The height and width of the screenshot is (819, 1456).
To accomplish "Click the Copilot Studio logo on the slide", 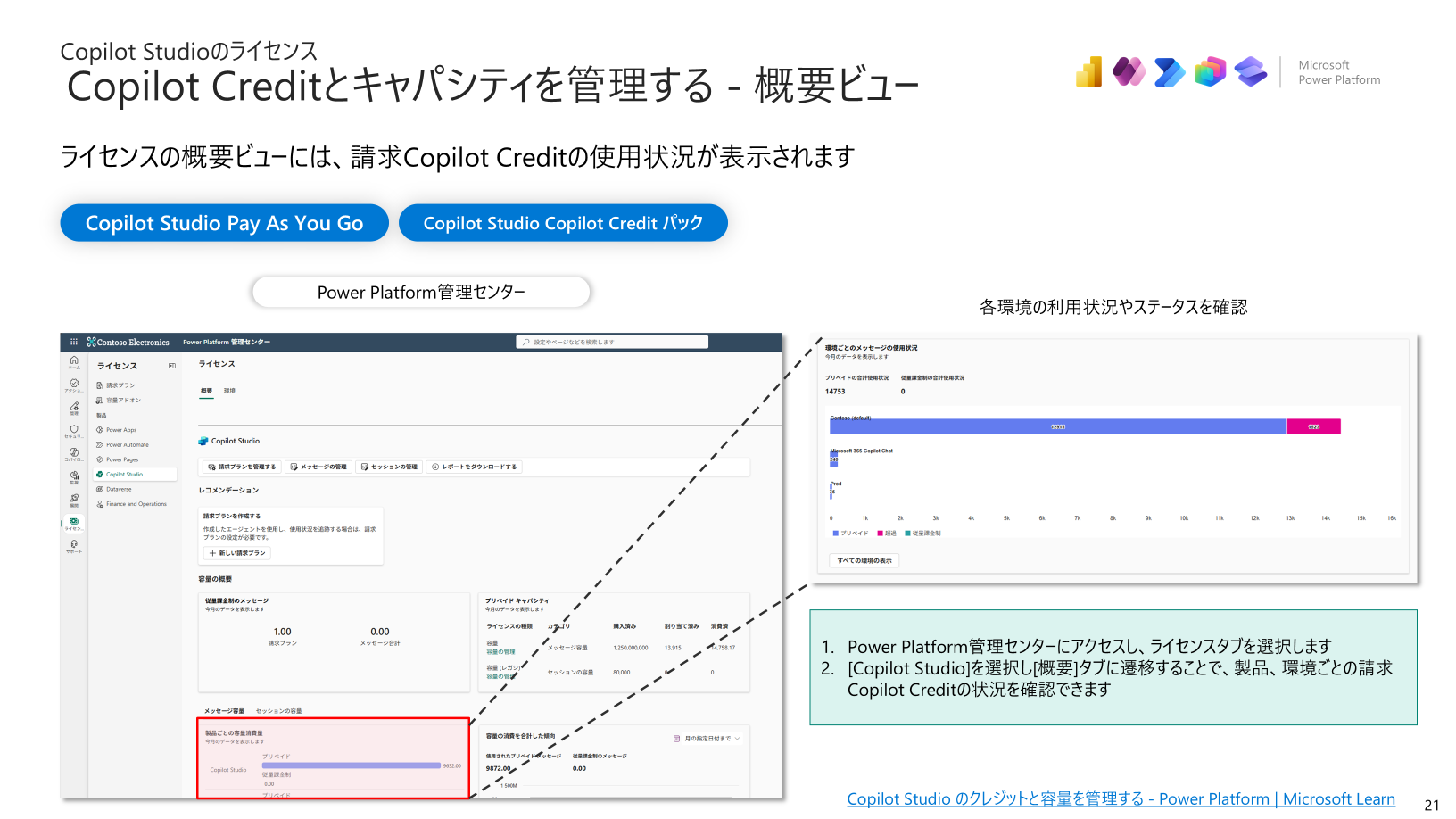I will coord(1210,72).
